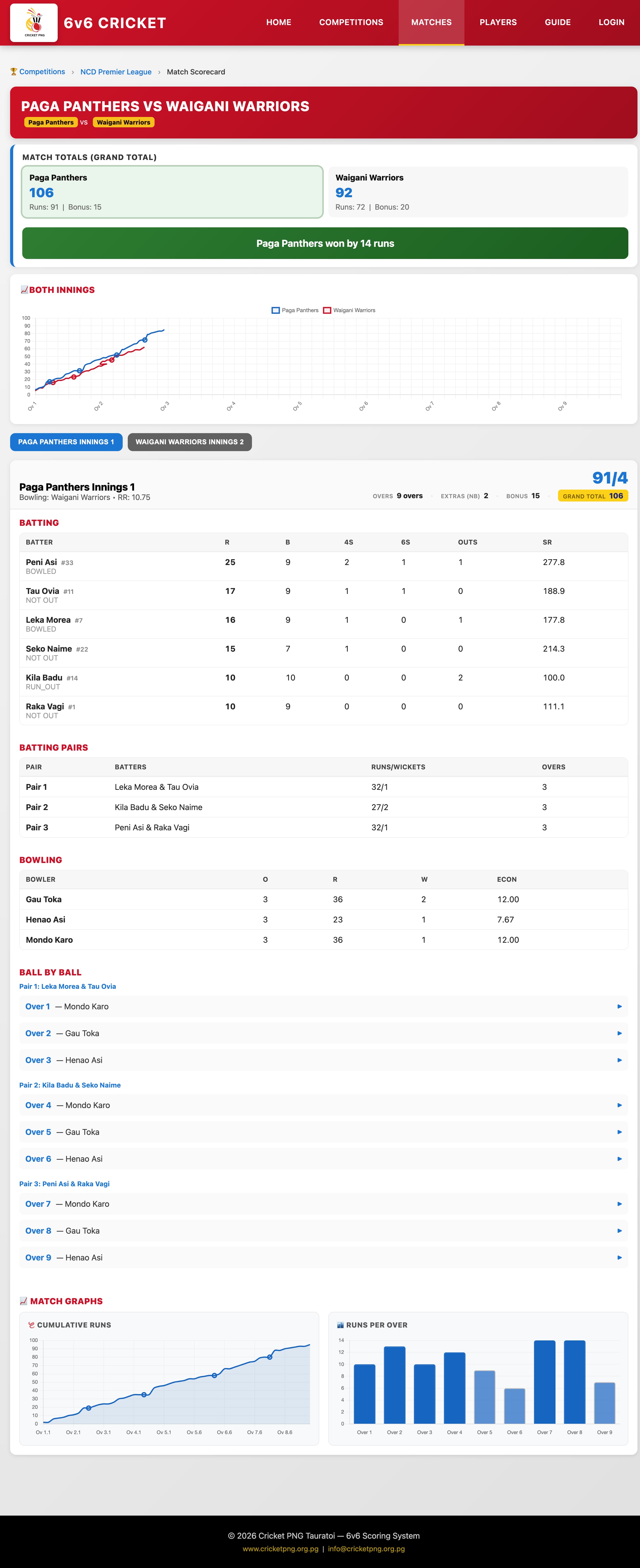Click batter name Leka Morea
Image resolution: width=640 pixels, height=1568 pixels.
click(x=48, y=620)
